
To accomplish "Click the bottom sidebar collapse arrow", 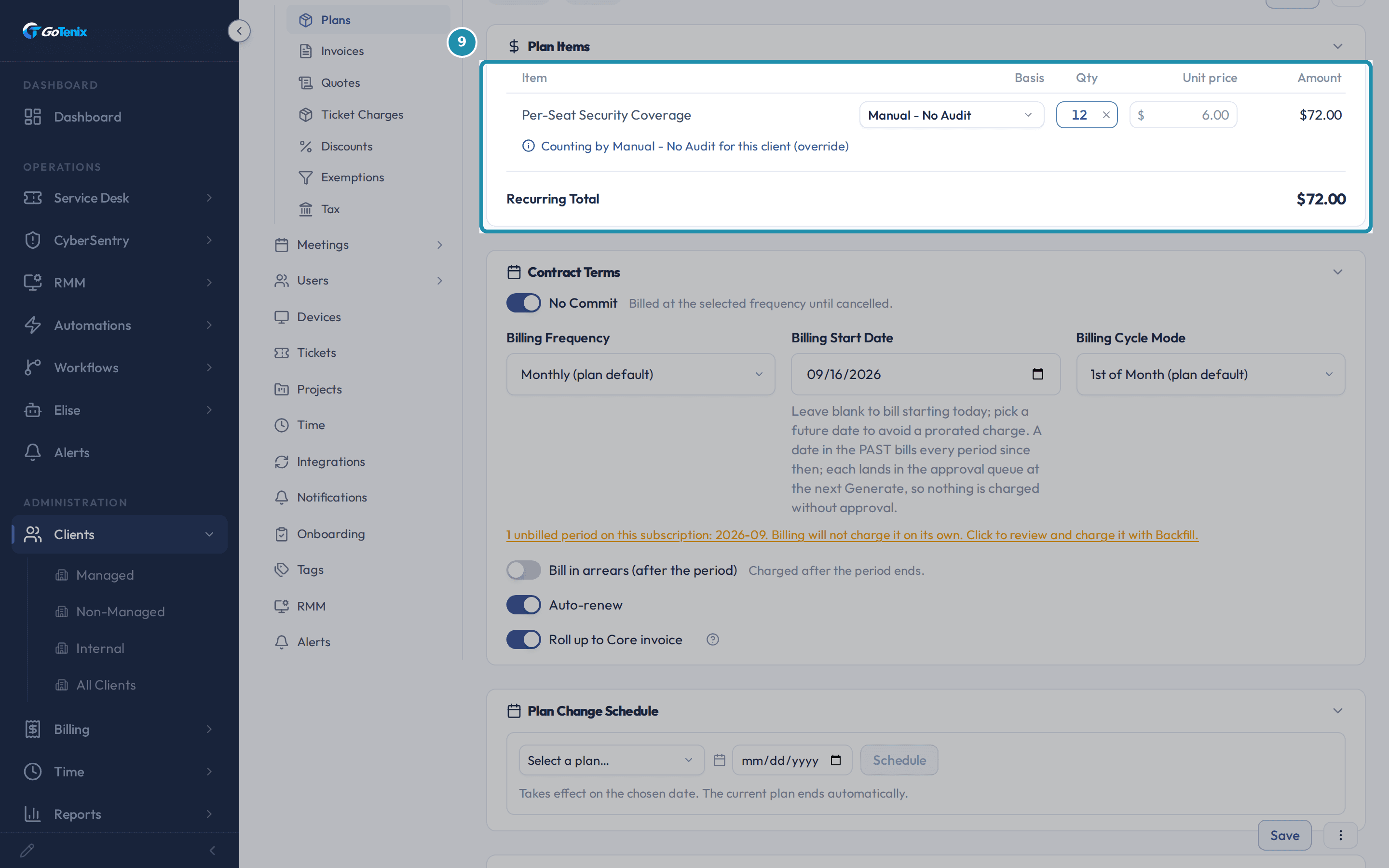I will (212, 850).
